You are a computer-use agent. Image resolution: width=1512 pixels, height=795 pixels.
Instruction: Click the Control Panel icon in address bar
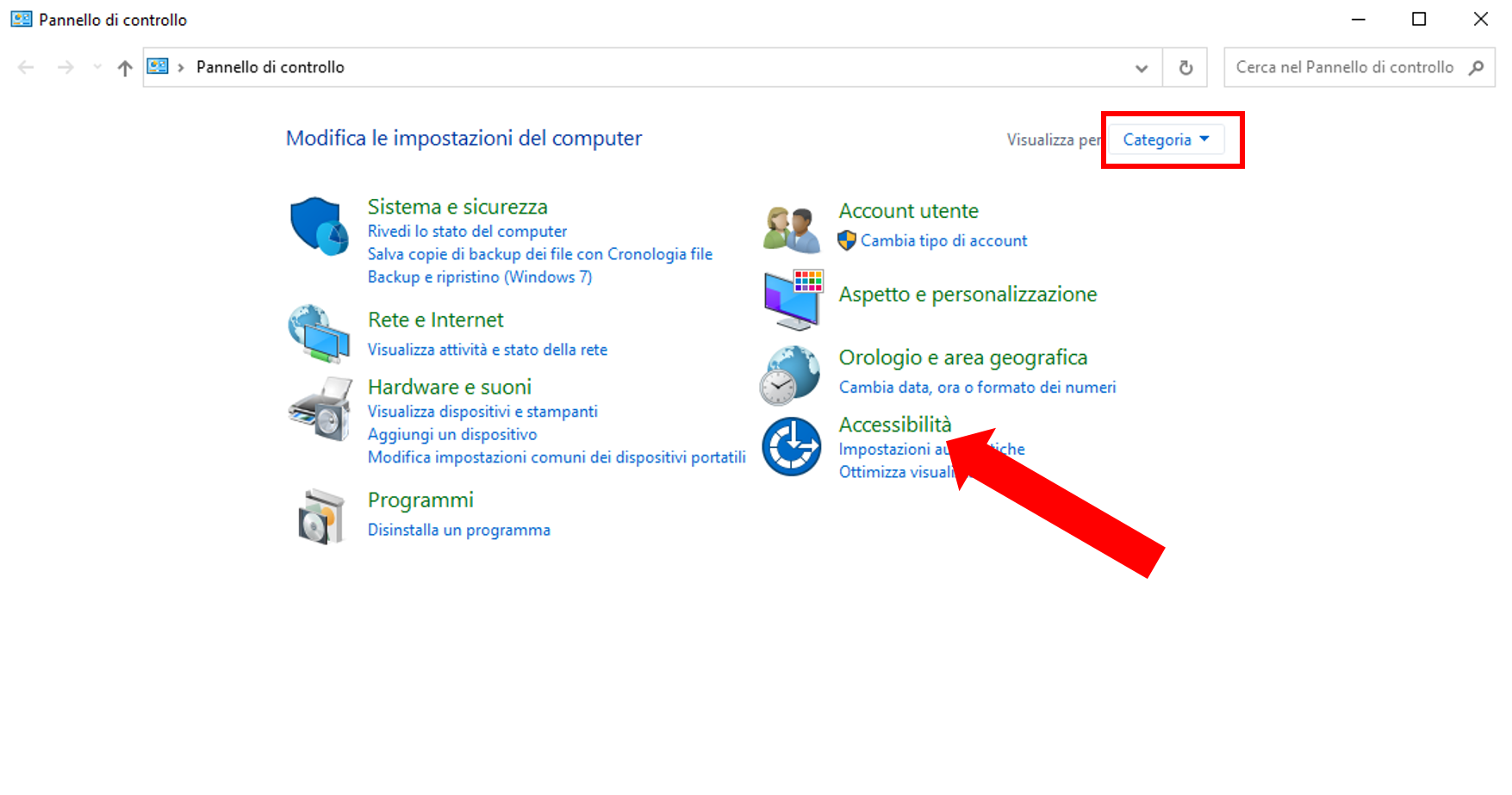click(158, 66)
